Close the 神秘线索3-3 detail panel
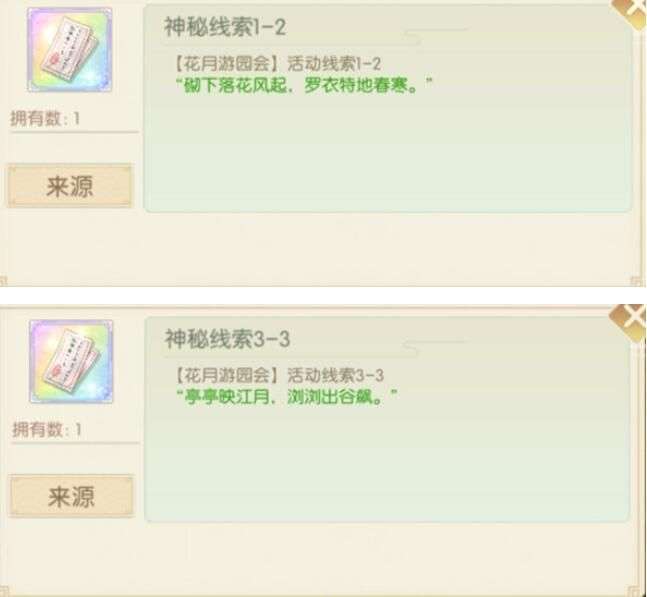Viewport: 647px width, 597px height. pos(629,322)
